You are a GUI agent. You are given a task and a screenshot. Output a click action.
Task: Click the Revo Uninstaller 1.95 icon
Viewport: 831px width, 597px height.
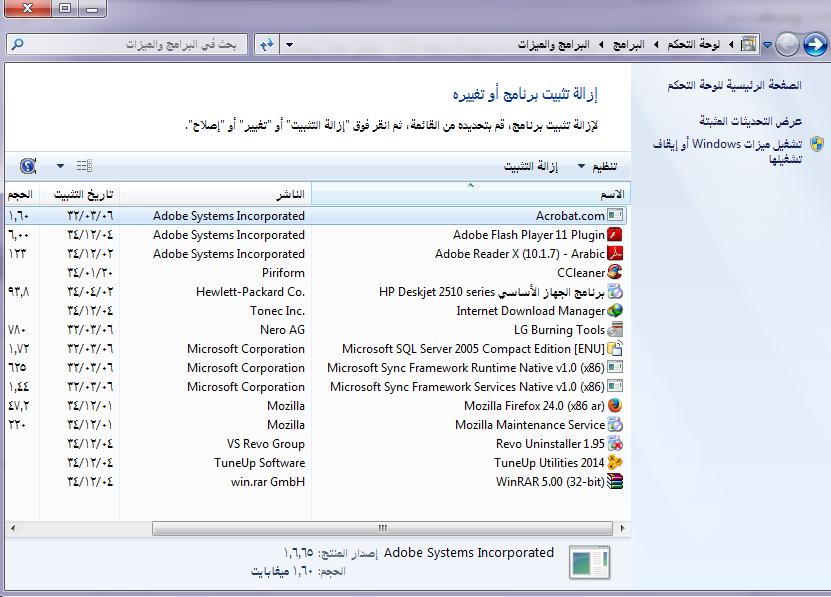click(615, 444)
